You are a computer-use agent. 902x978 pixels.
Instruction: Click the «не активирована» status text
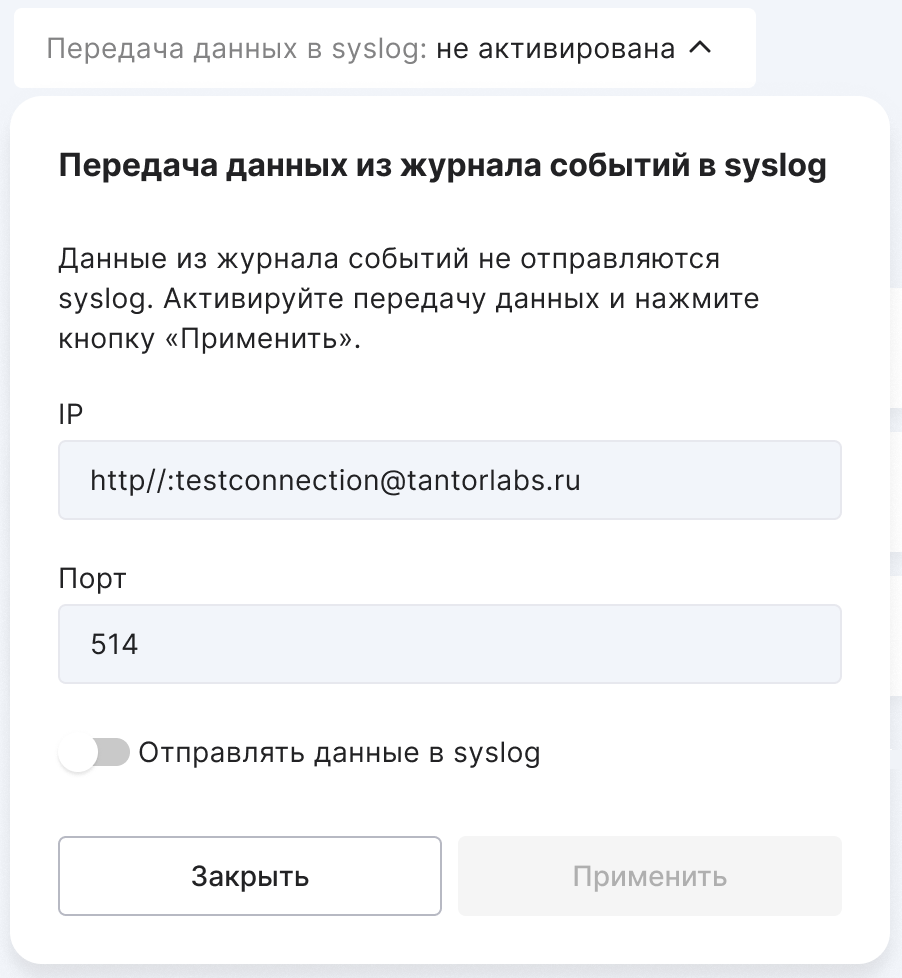click(556, 48)
